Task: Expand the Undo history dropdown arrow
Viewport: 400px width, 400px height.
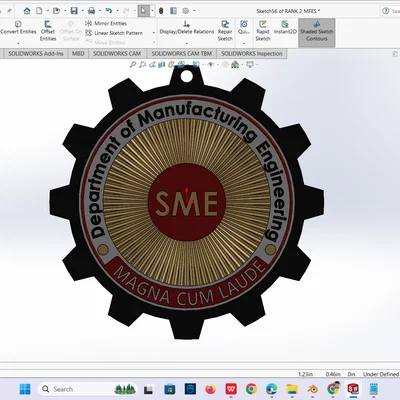Action: point(117,11)
